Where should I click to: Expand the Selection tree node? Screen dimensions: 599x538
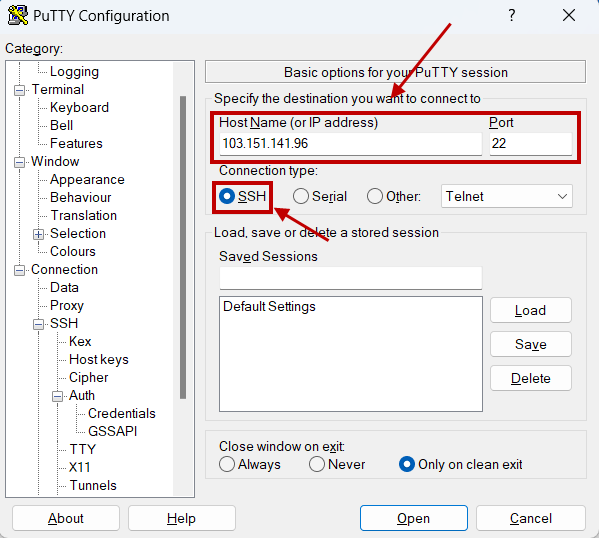click(x=38, y=234)
